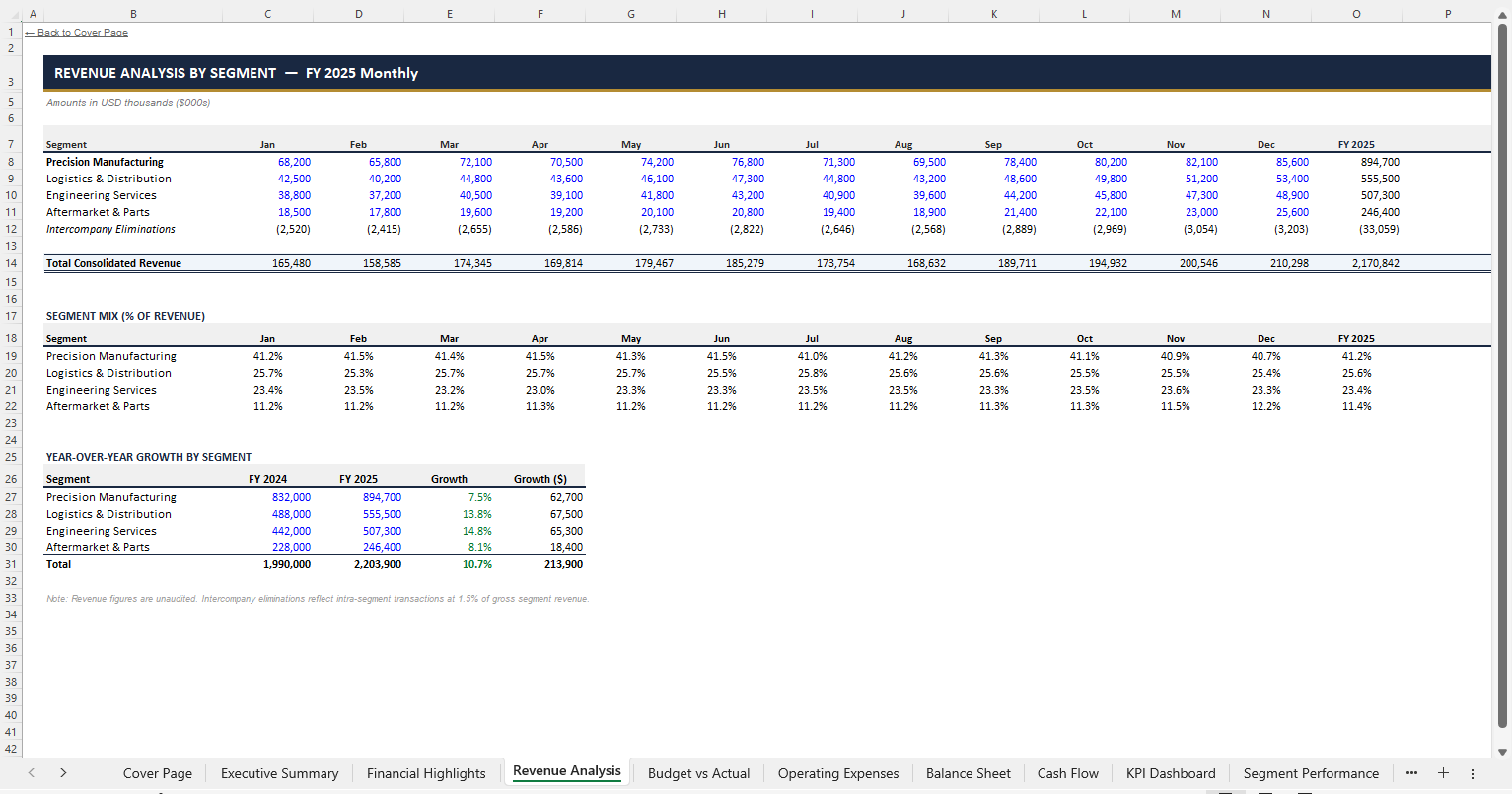
Task: Open sheet options via vertical dots icon
Action: point(1474,773)
